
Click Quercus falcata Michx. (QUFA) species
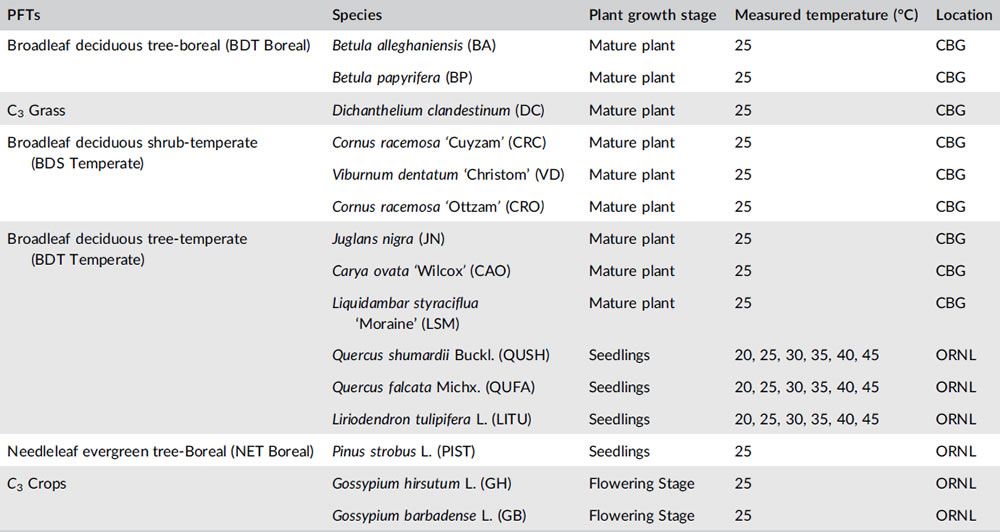pyautogui.click(x=435, y=387)
